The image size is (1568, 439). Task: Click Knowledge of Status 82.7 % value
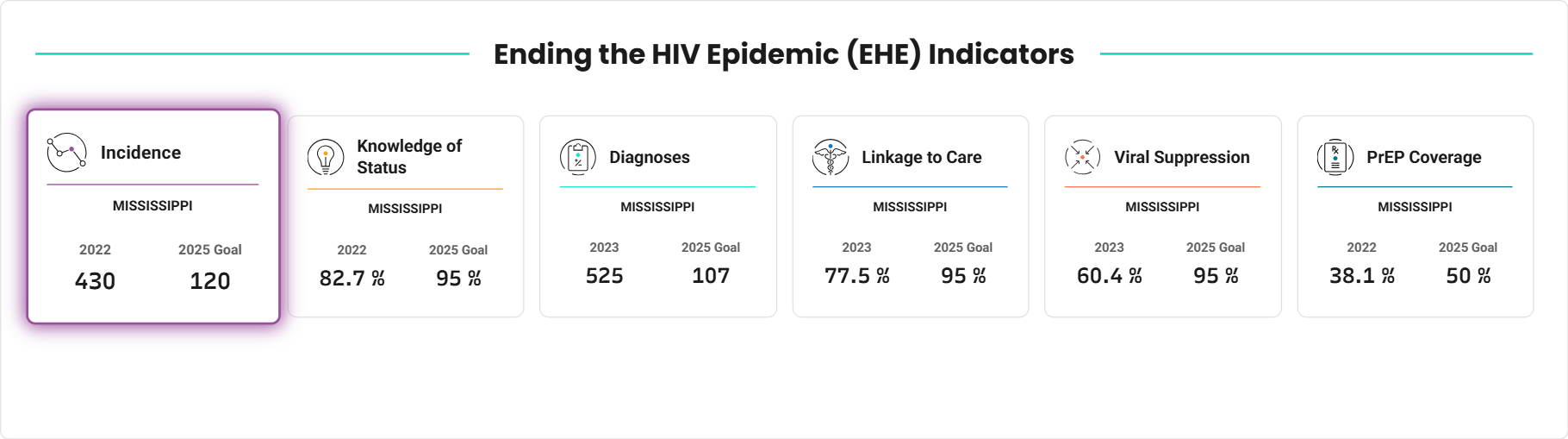pos(352,279)
